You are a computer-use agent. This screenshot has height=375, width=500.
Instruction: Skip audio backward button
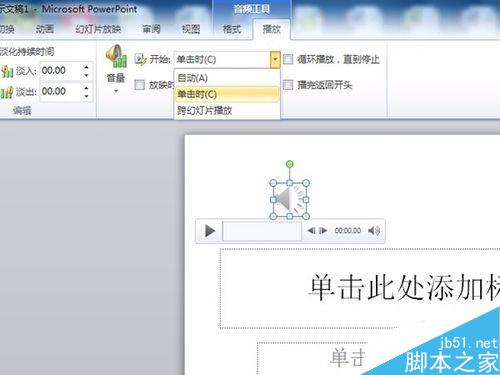pos(311,231)
